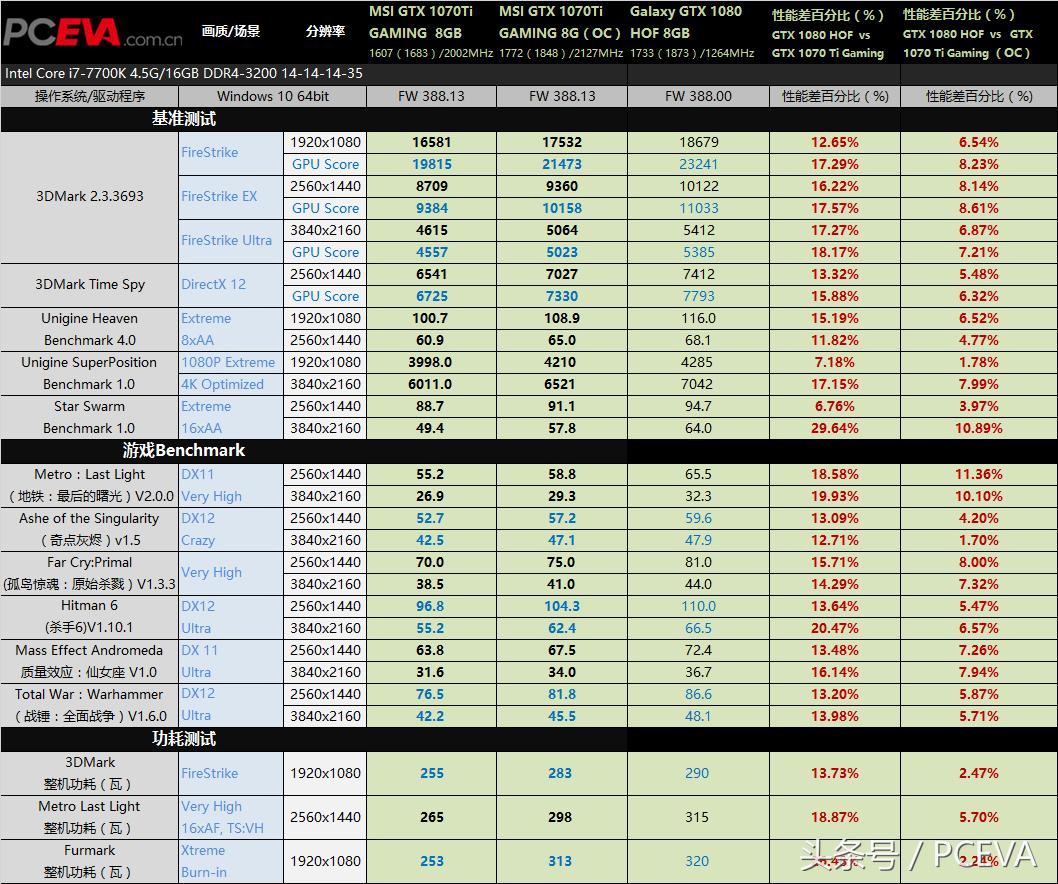Click the Hitman result 104.3
The height and width of the screenshot is (884, 1058).
[562, 606]
